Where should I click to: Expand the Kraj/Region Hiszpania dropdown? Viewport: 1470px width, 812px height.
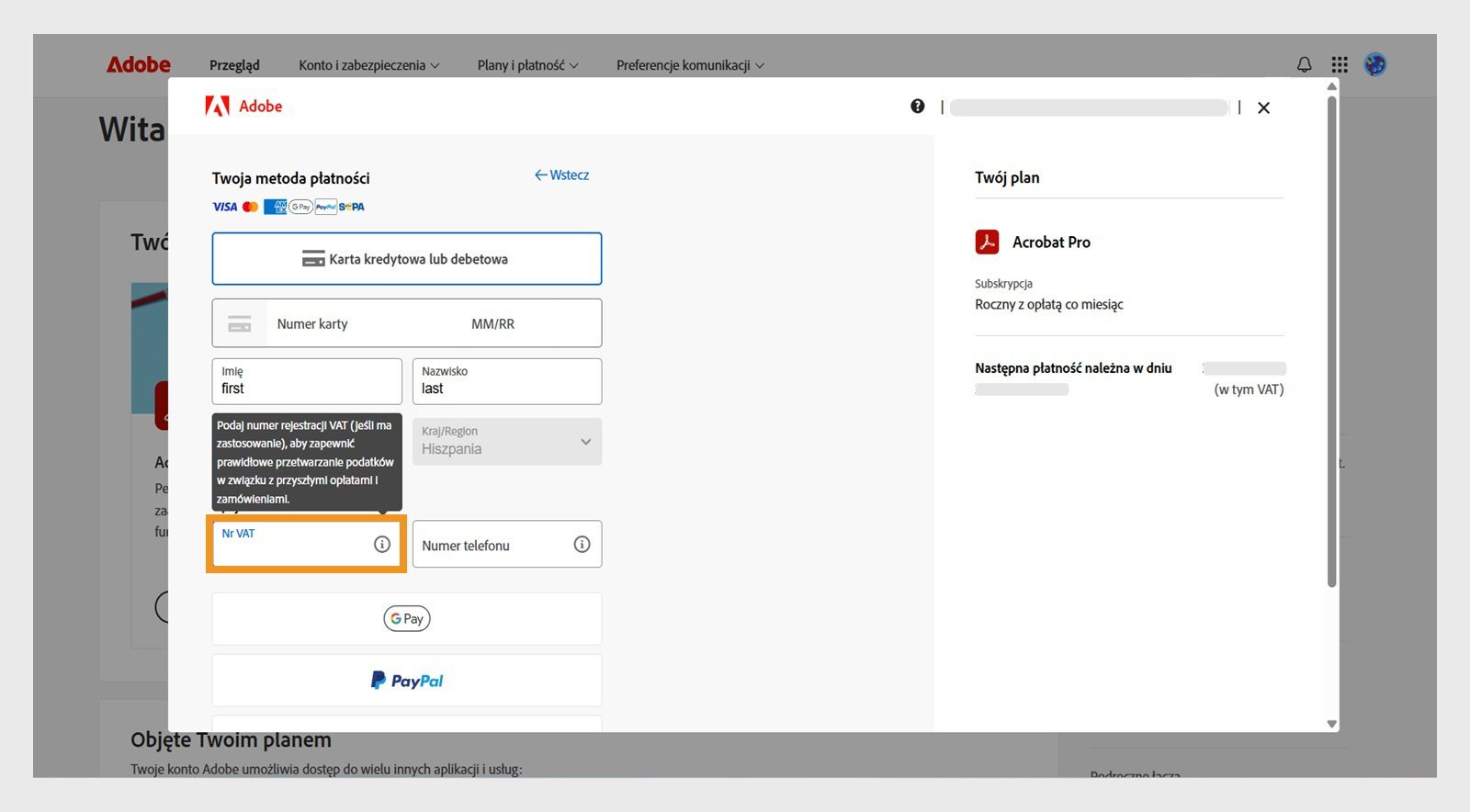tap(507, 442)
